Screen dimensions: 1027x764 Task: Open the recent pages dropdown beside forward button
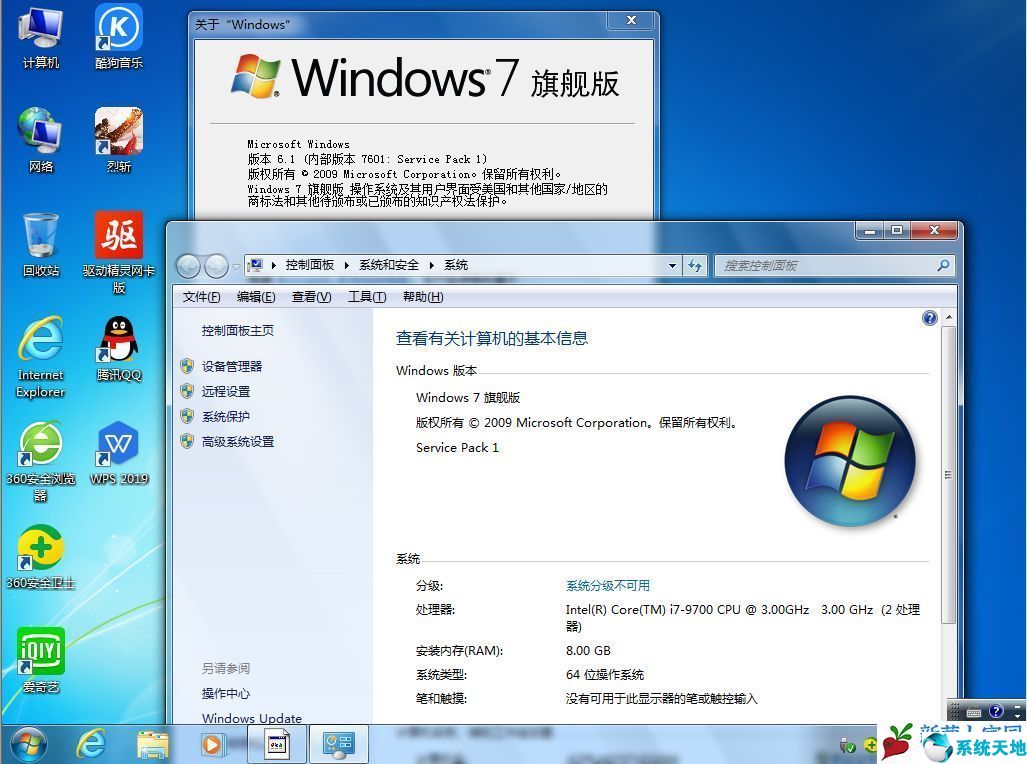coord(236,266)
